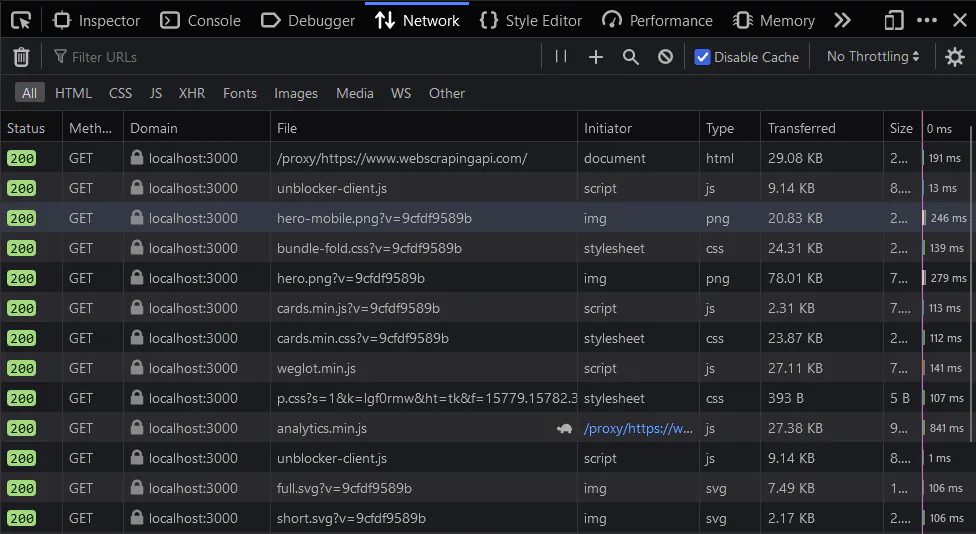Sort by Domain column header

click(197, 128)
